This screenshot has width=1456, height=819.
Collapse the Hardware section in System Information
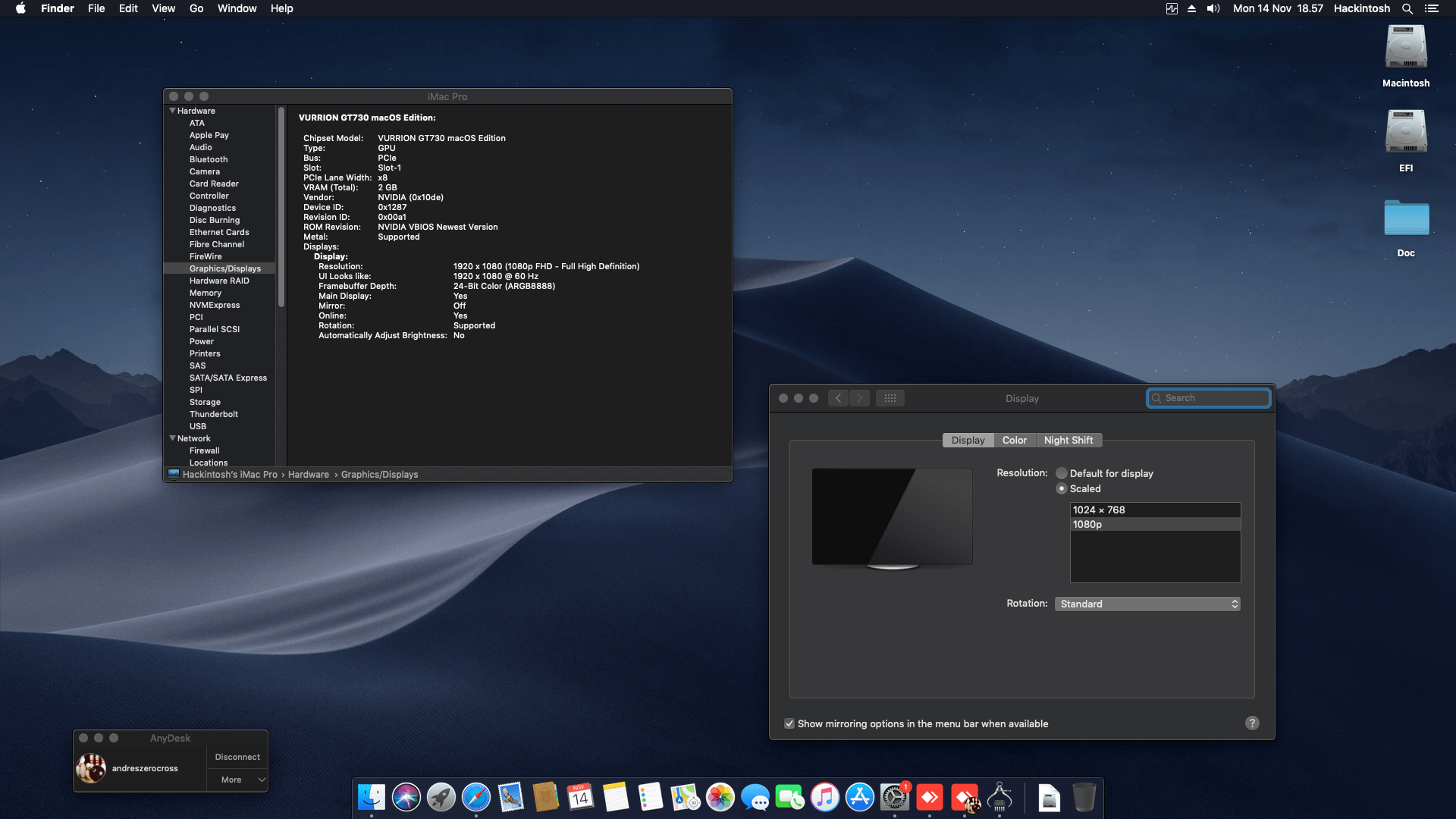click(x=173, y=111)
